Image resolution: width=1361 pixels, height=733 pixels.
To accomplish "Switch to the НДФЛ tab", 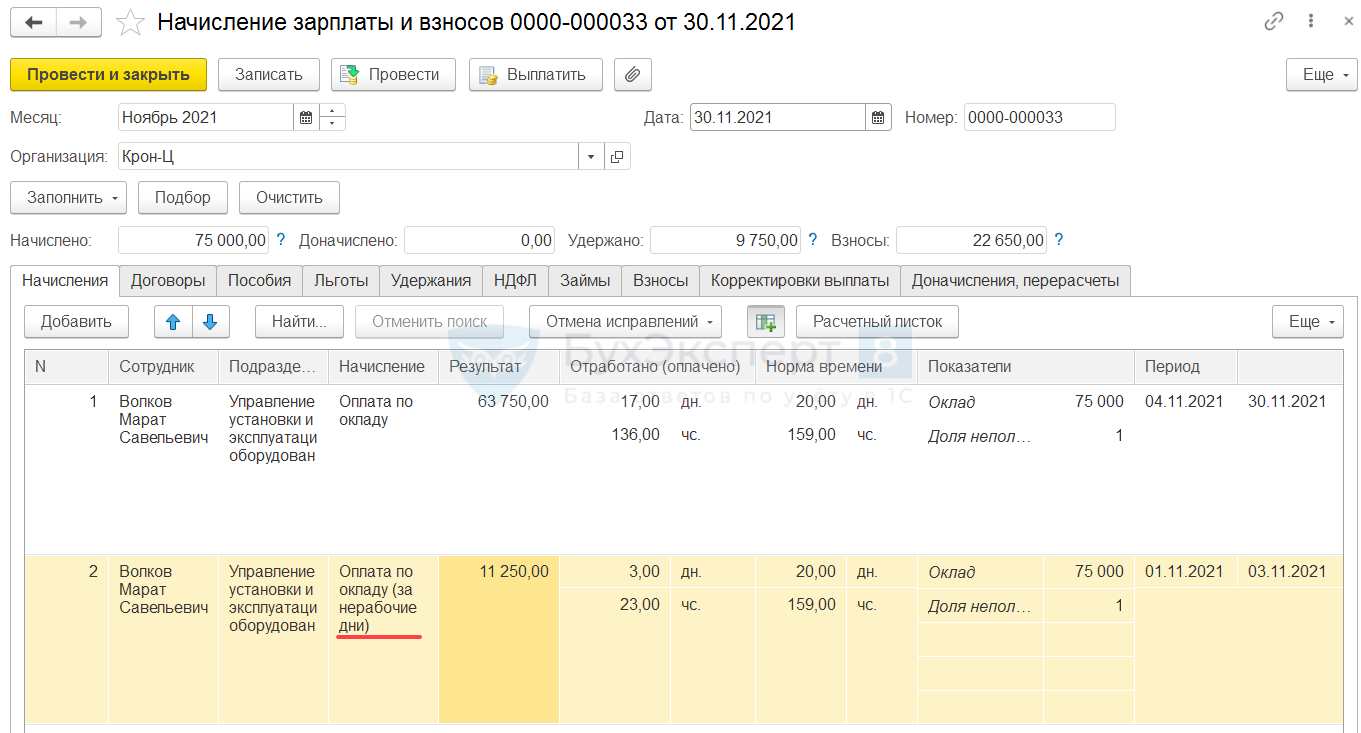I will (515, 281).
